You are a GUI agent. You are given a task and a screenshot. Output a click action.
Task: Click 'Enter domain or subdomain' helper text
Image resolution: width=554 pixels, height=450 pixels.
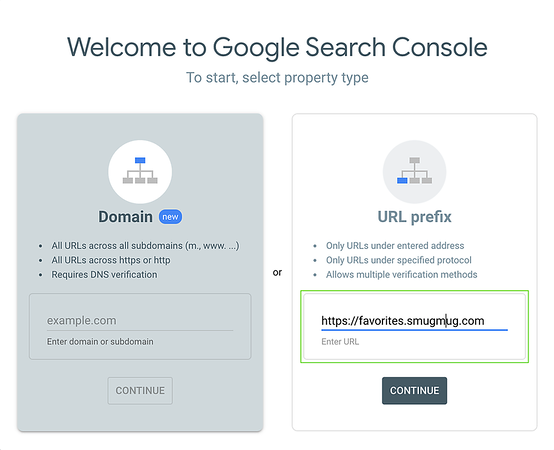click(100, 342)
